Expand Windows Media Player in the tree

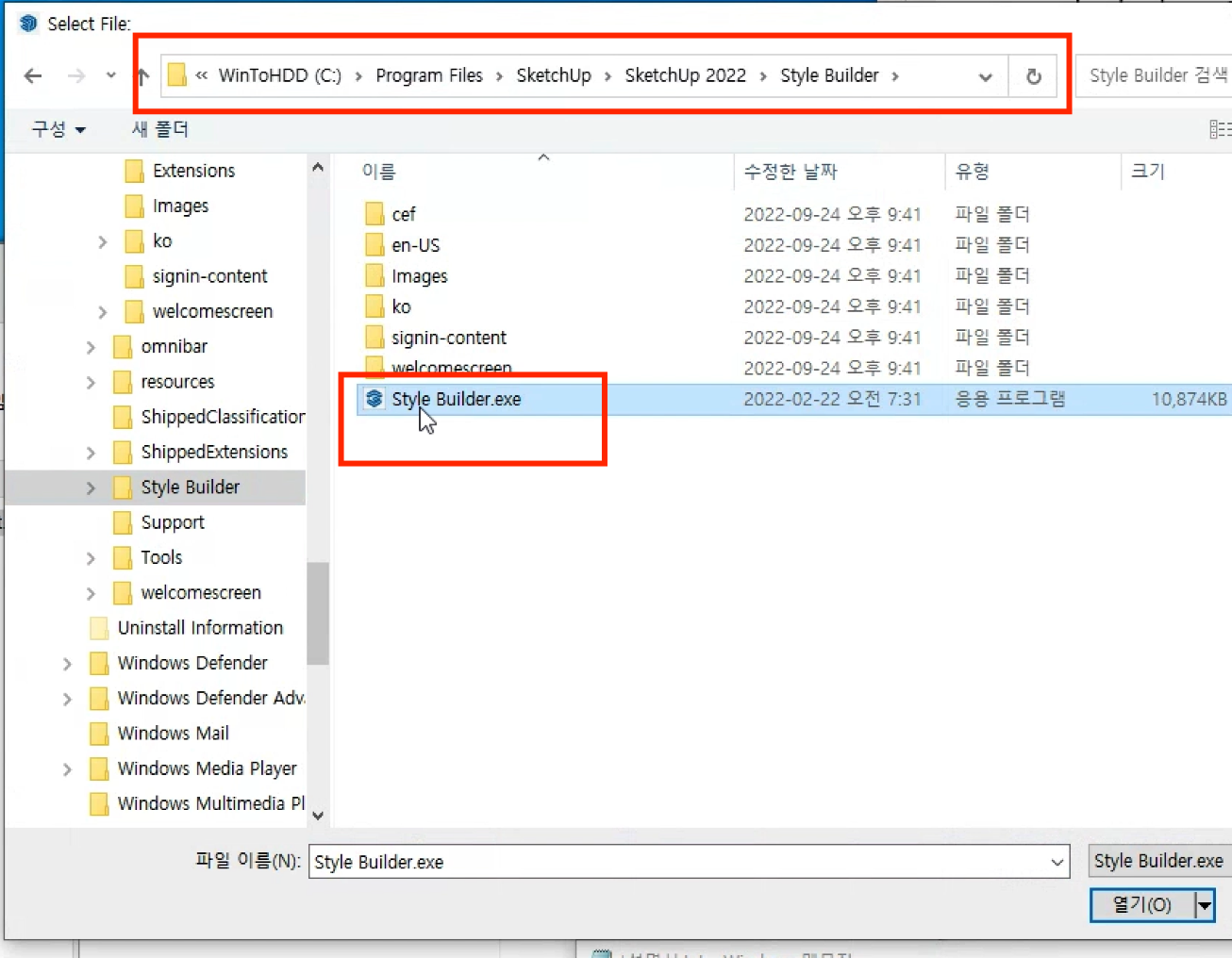pos(67,769)
